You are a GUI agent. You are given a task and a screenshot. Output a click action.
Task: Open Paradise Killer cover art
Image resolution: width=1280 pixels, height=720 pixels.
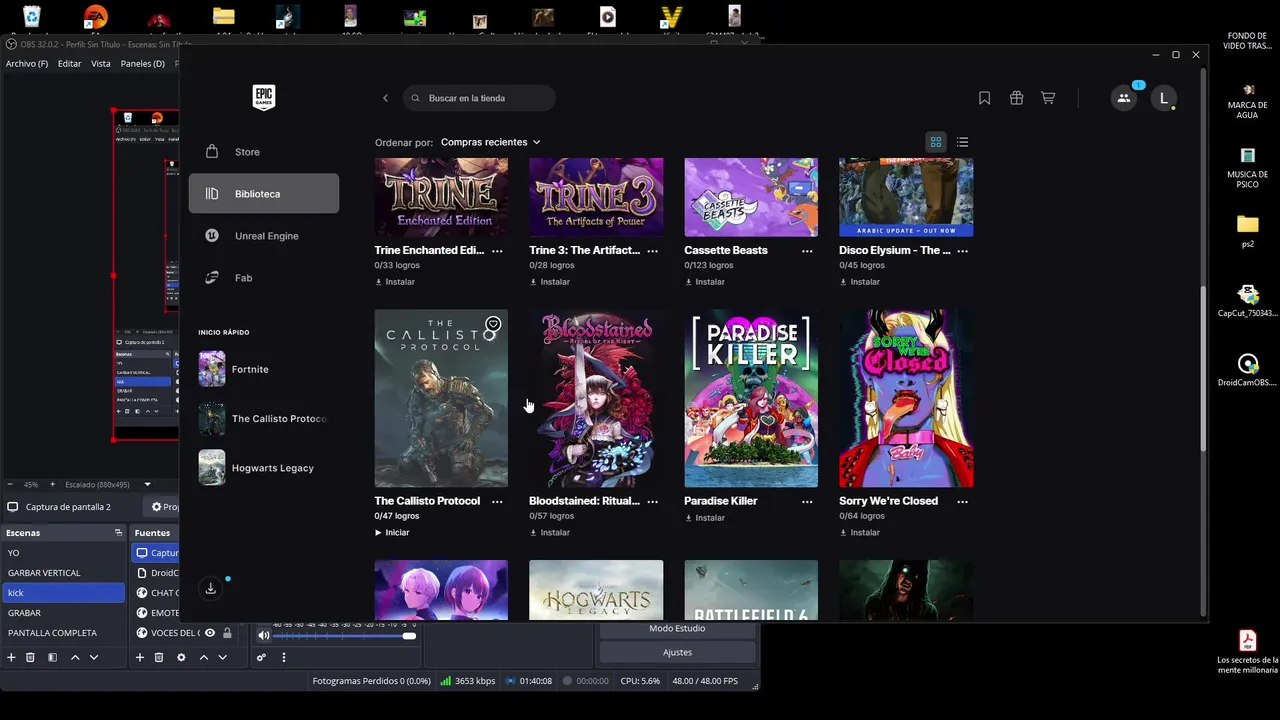751,398
